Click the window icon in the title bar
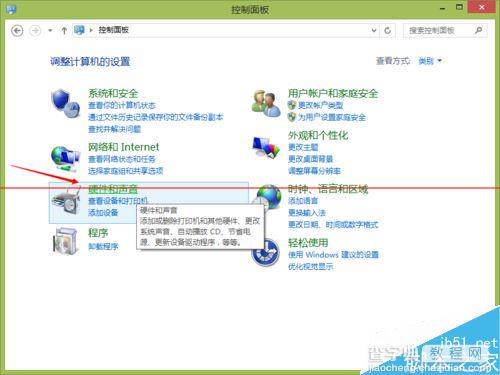 coord(11,9)
